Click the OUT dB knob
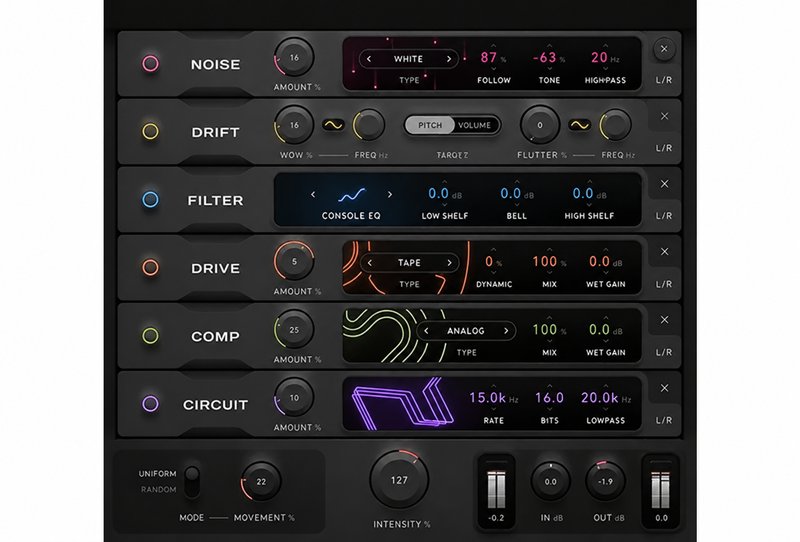This screenshot has width=800, height=542. [605, 481]
